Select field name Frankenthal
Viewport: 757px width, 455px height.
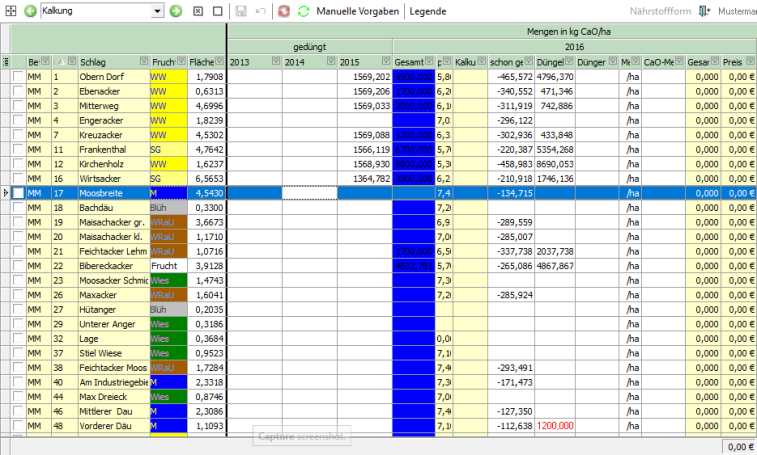(x=103, y=149)
